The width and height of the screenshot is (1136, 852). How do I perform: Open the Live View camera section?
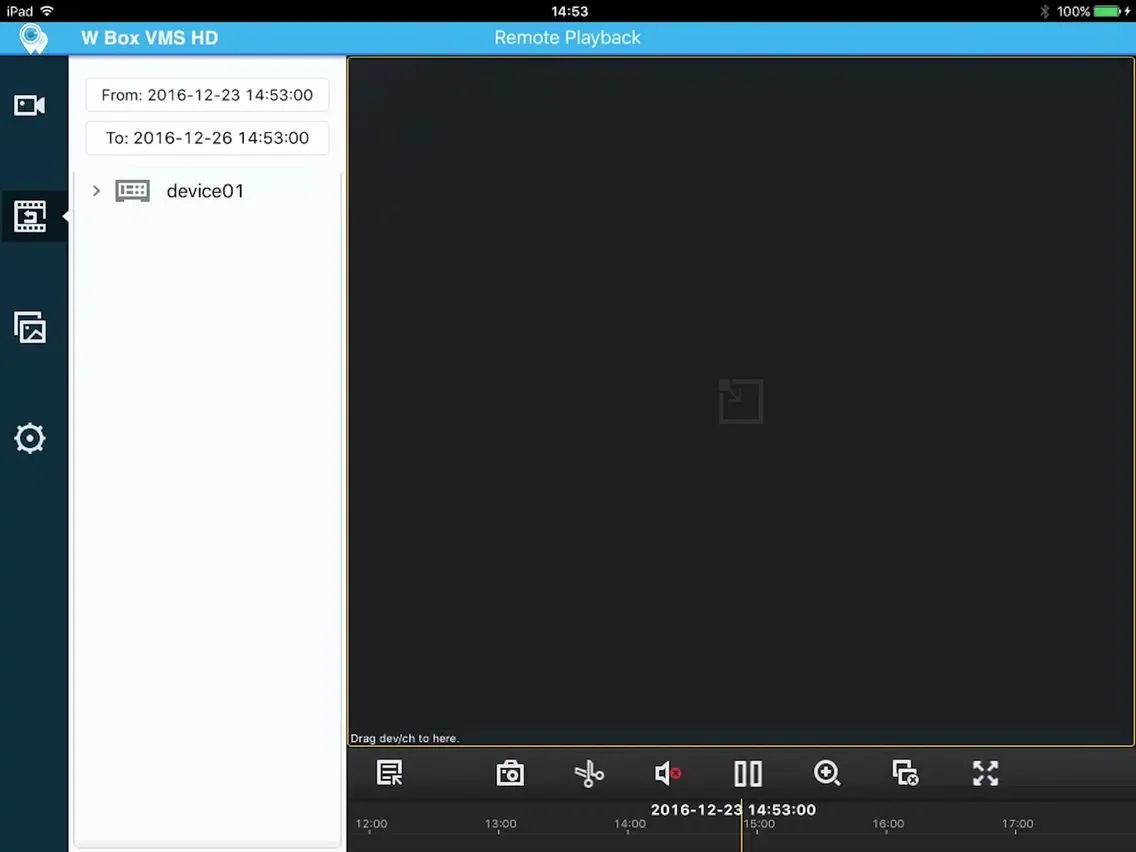[x=30, y=105]
